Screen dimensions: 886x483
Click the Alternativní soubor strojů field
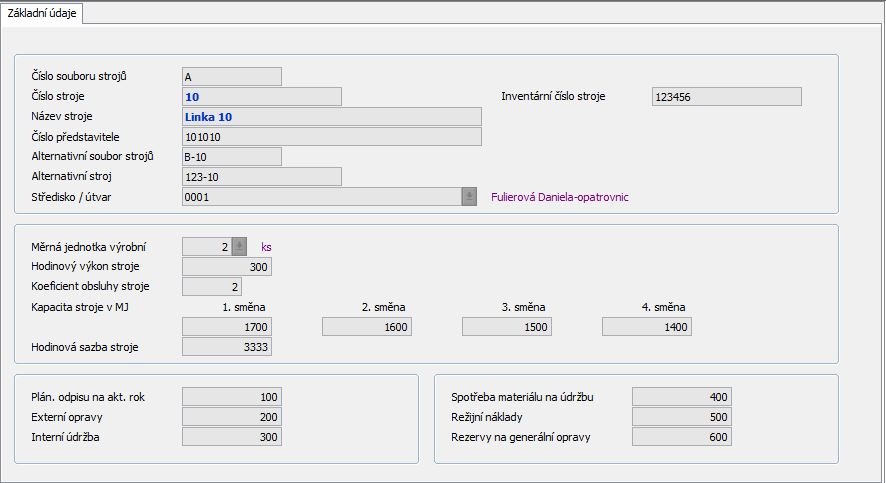click(231, 157)
